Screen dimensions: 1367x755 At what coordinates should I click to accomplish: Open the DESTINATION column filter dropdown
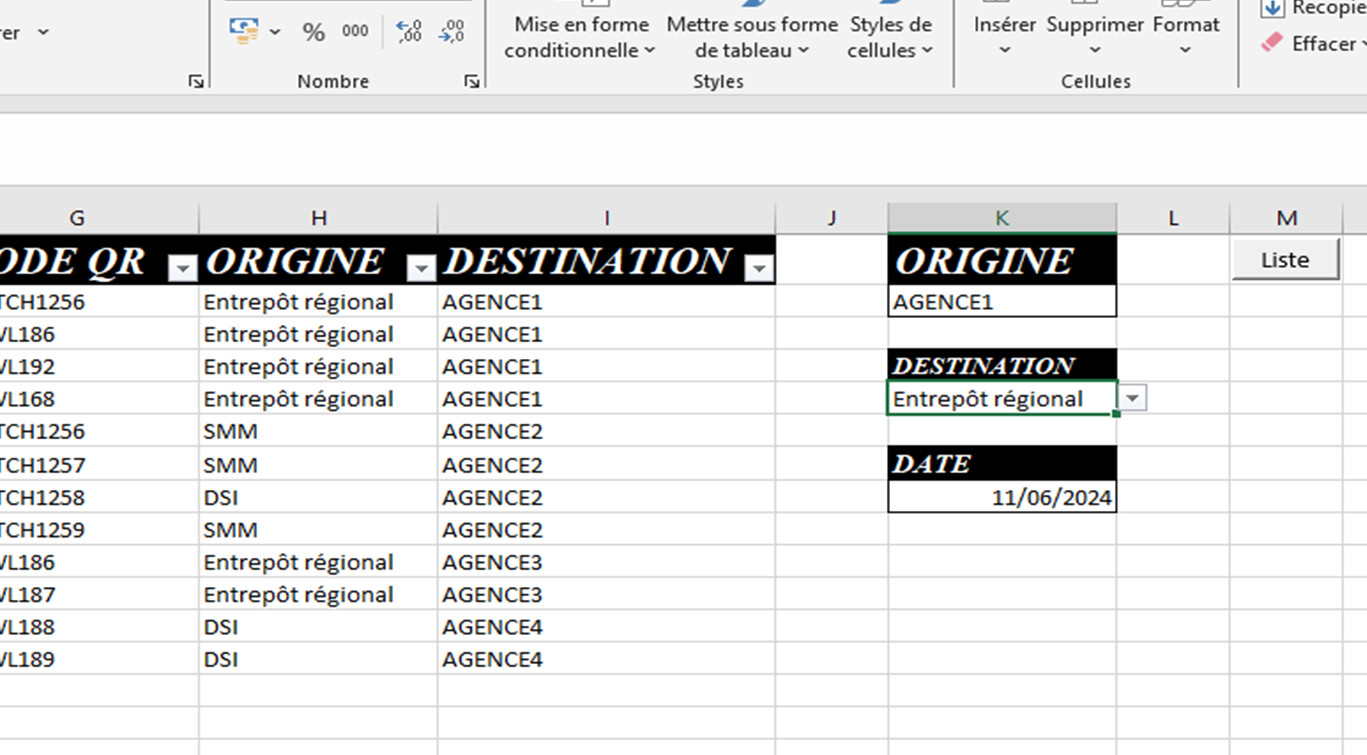click(760, 267)
